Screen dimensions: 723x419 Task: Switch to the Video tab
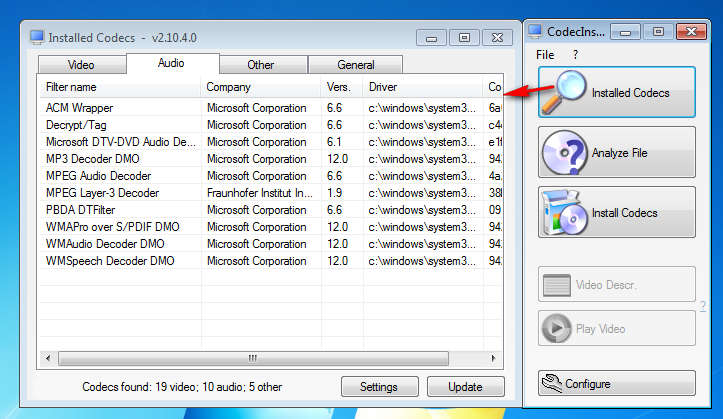tap(82, 65)
